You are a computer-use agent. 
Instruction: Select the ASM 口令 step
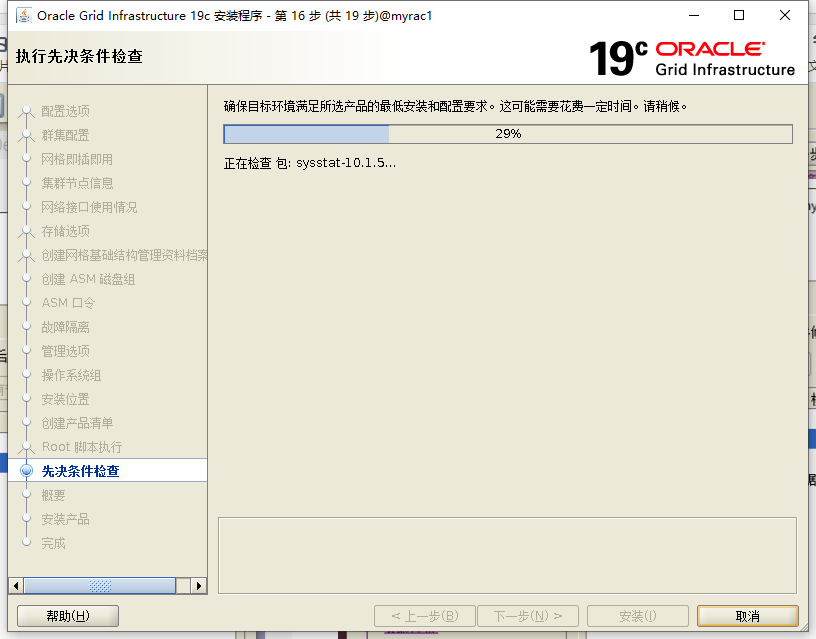pos(68,303)
